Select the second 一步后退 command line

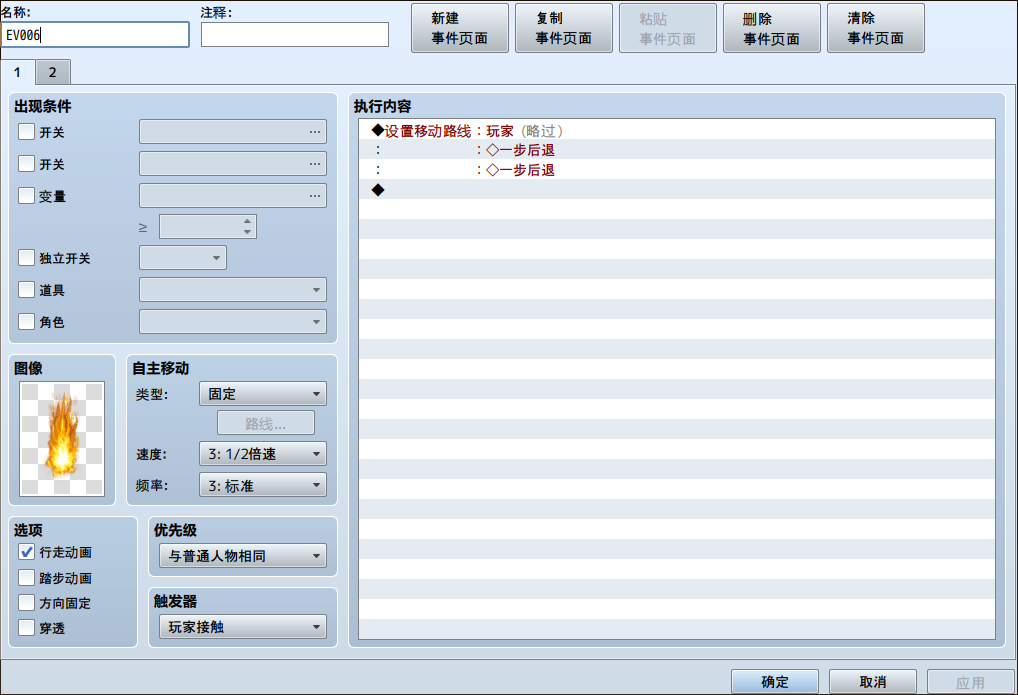tap(677, 170)
